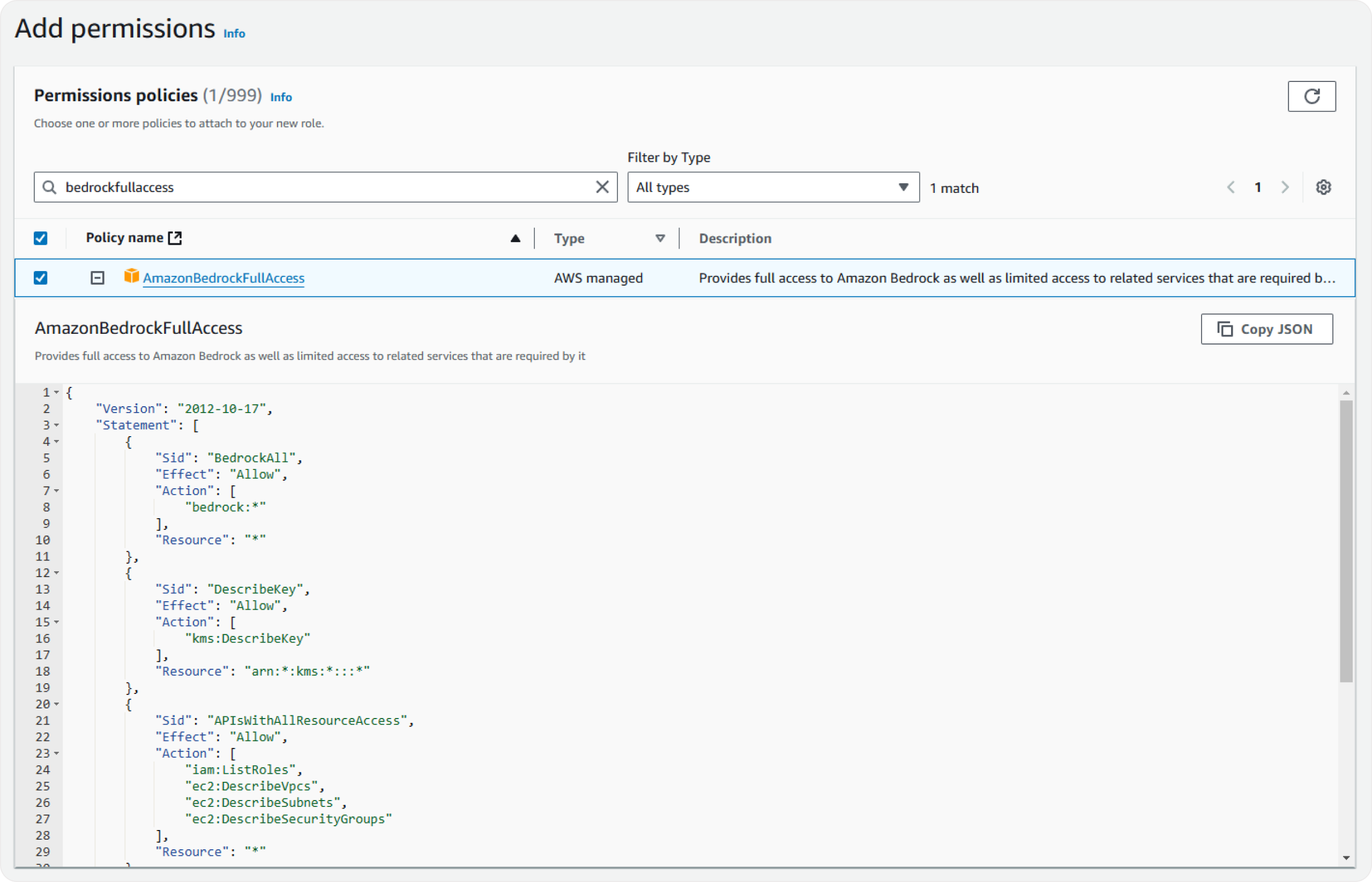Click the Type column sort arrow

coord(660,238)
